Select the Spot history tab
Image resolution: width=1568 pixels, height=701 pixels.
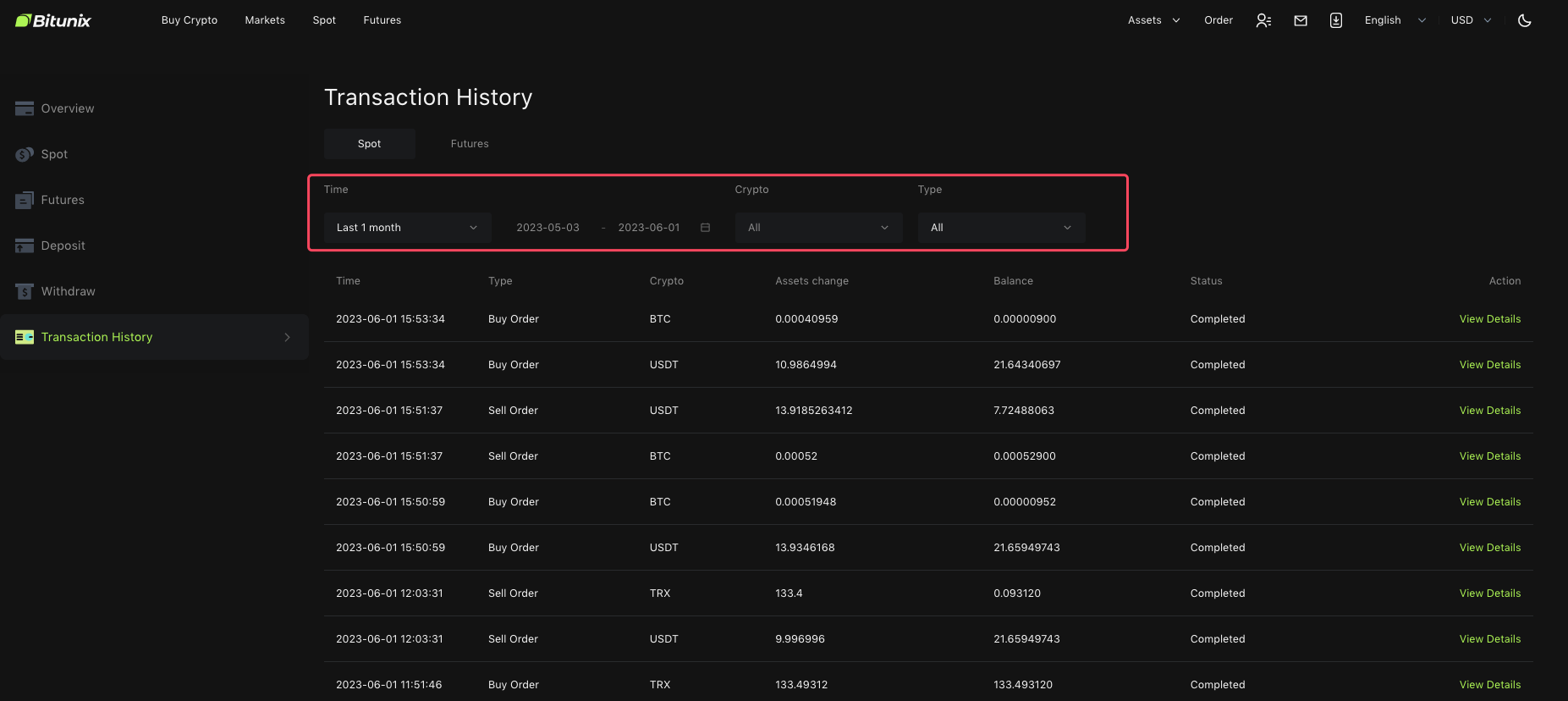(369, 144)
